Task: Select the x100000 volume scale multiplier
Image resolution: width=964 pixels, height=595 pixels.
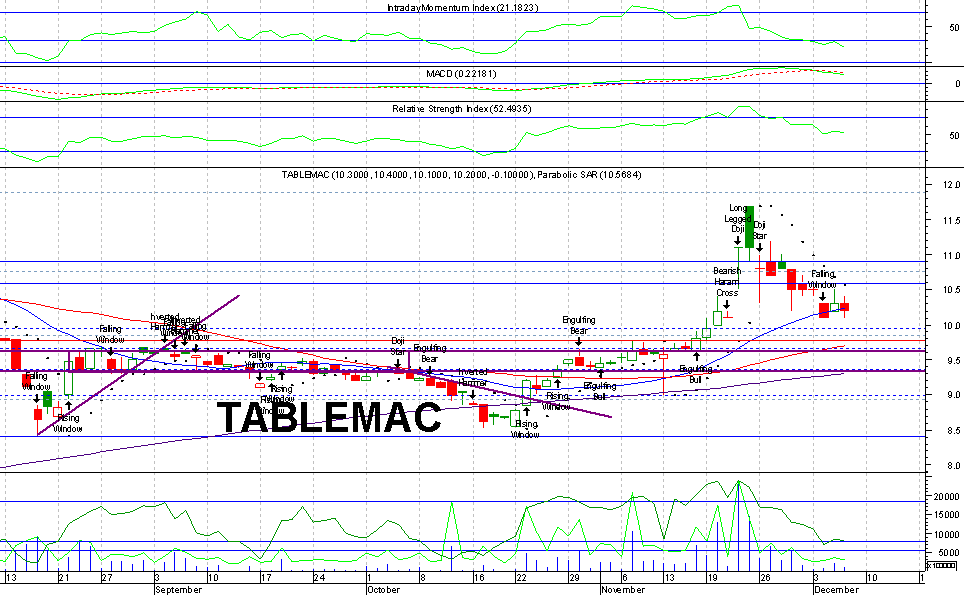Action: coord(942,565)
